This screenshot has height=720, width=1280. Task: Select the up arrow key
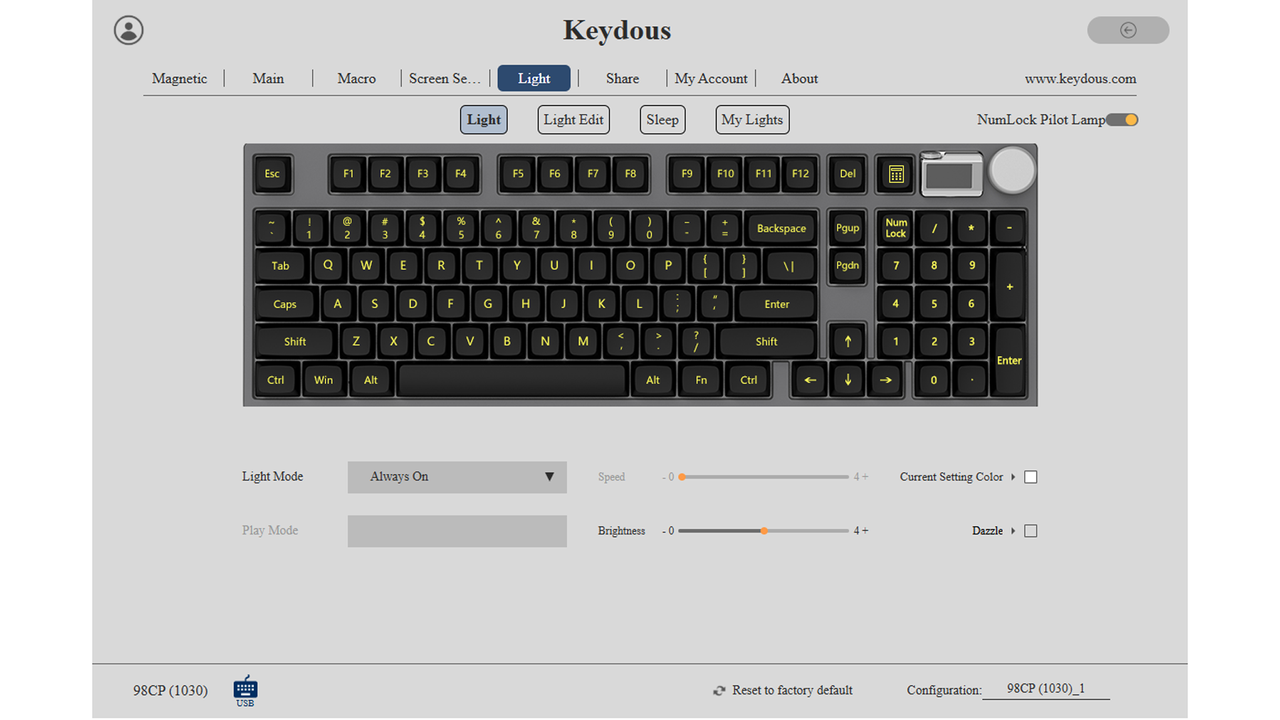pyautogui.click(x=848, y=342)
